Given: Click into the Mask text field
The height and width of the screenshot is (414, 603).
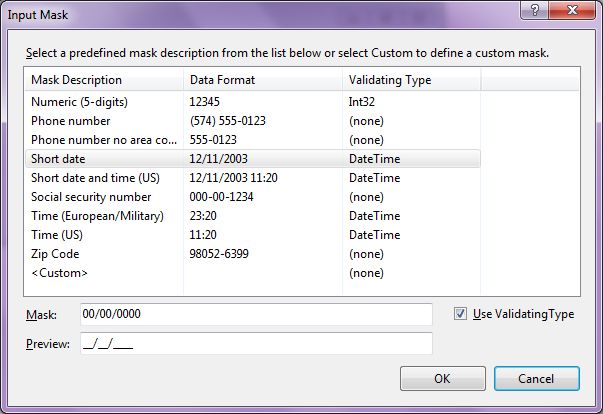Looking at the screenshot, I should [257, 314].
